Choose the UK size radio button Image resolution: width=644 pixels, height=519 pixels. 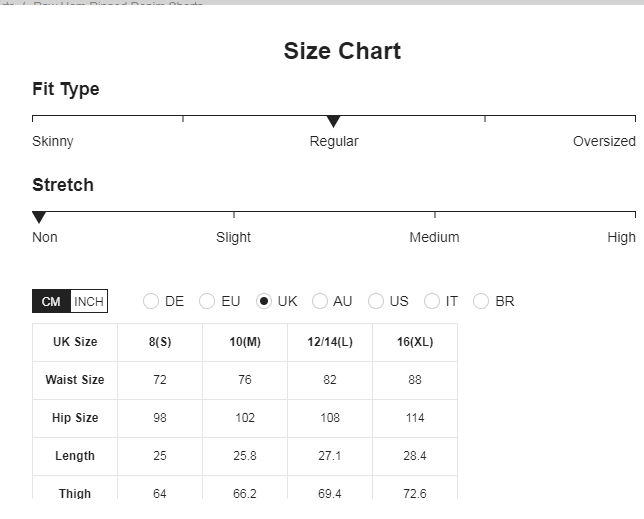click(264, 301)
